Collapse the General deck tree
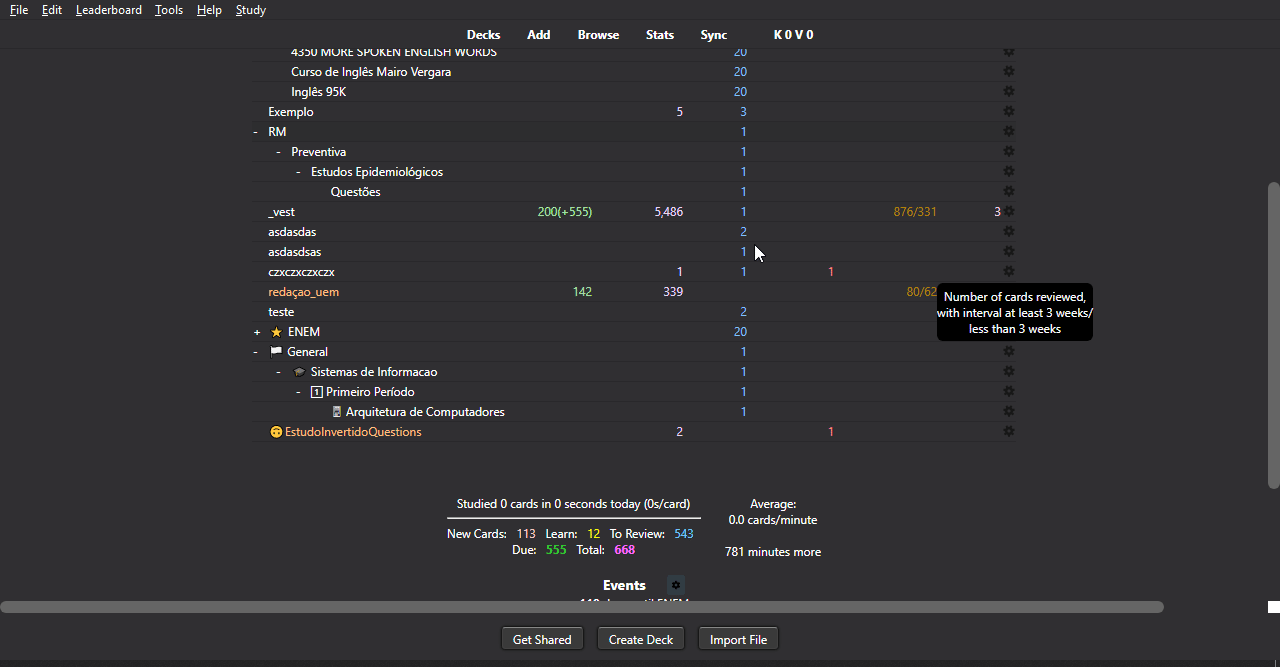 (256, 352)
